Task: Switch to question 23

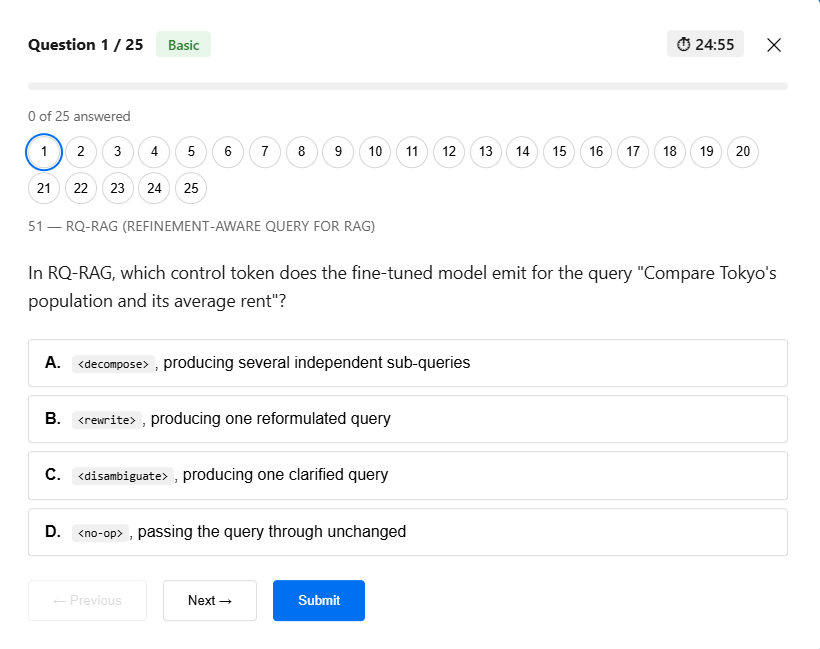Action: [x=118, y=188]
